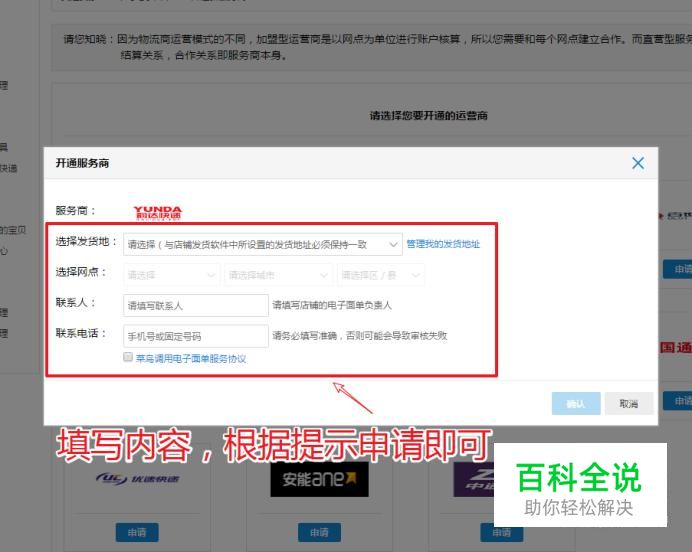The width and height of the screenshot is (692, 552).
Task: Focus the 手机号或固定号码 phone field
Action: point(196,336)
